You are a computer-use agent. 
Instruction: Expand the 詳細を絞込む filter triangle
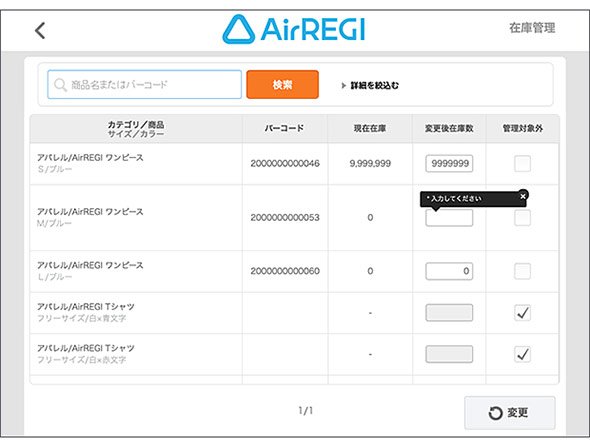point(344,85)
